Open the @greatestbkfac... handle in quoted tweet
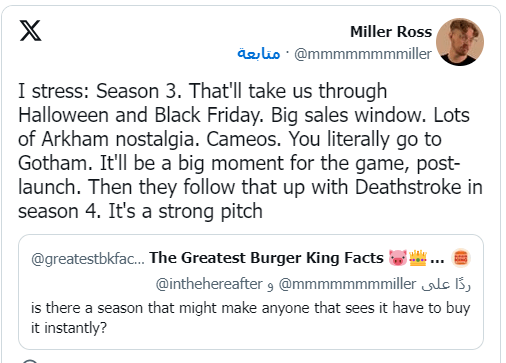This screenshot has width=506, height=363. (x=88, y=259)
